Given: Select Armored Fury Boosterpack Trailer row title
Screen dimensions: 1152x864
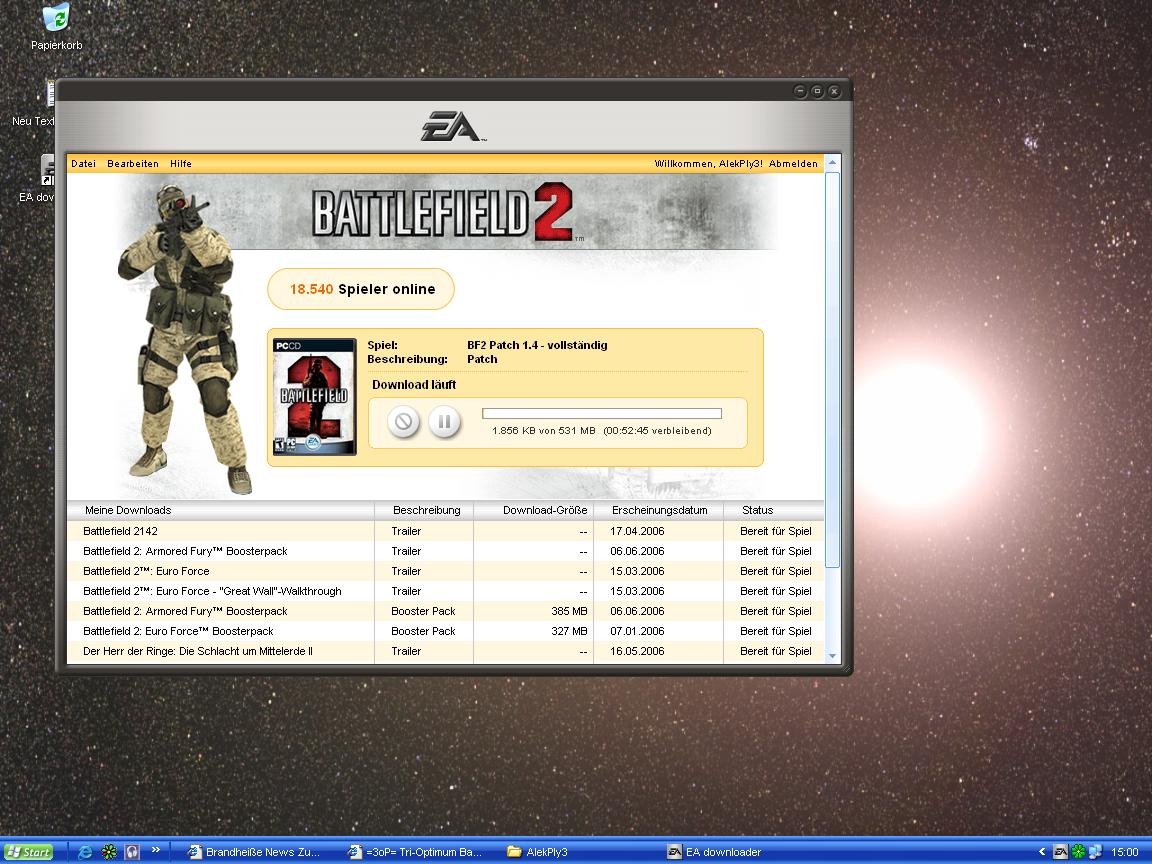Looking at the screenshot, I should (185, 551).
